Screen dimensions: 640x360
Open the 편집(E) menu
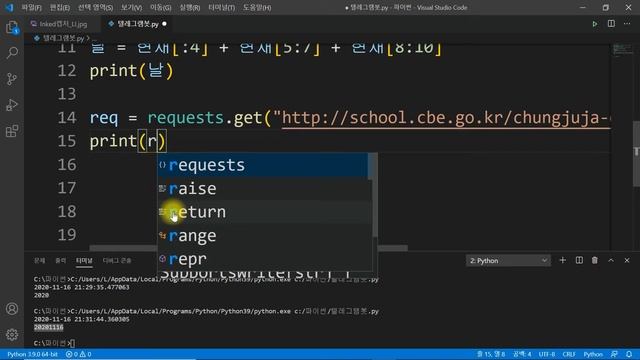click(60, 8)
